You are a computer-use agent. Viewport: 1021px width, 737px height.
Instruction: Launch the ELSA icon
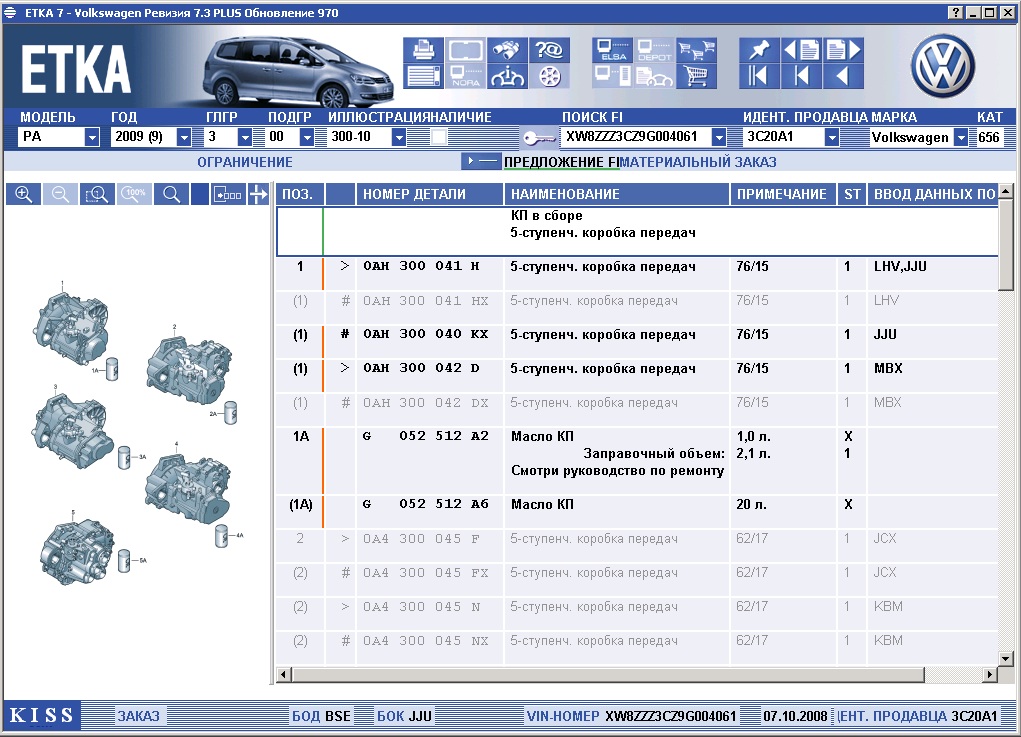[613, 50]
